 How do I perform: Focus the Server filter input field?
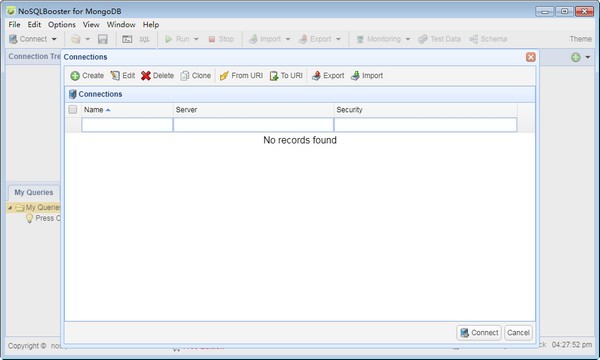(x=253, y=125)
